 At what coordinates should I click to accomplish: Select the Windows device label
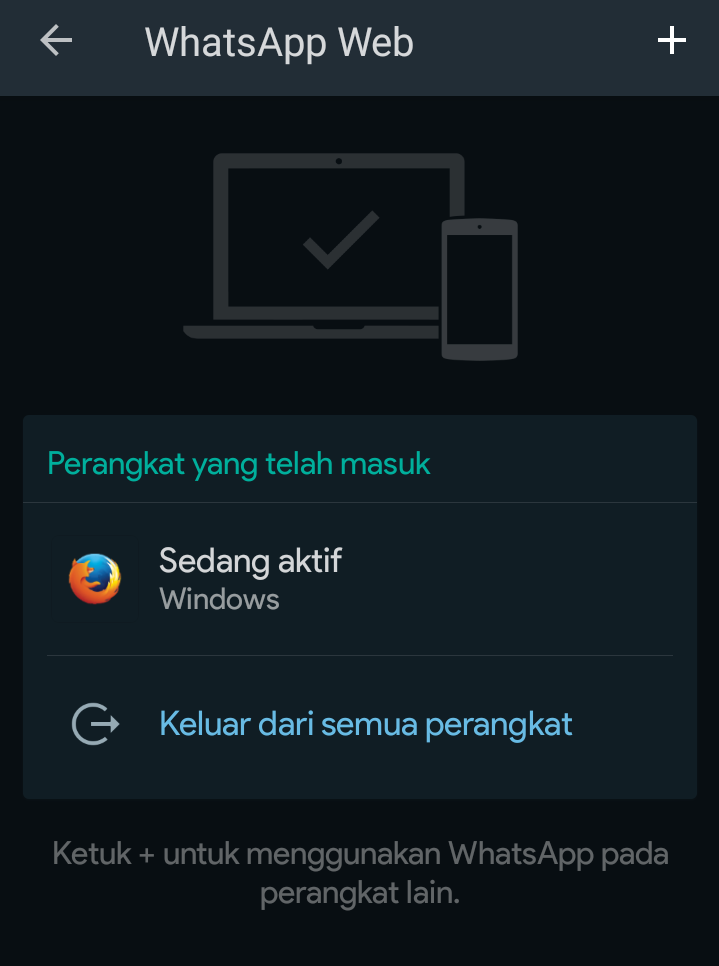click(219, 599)
